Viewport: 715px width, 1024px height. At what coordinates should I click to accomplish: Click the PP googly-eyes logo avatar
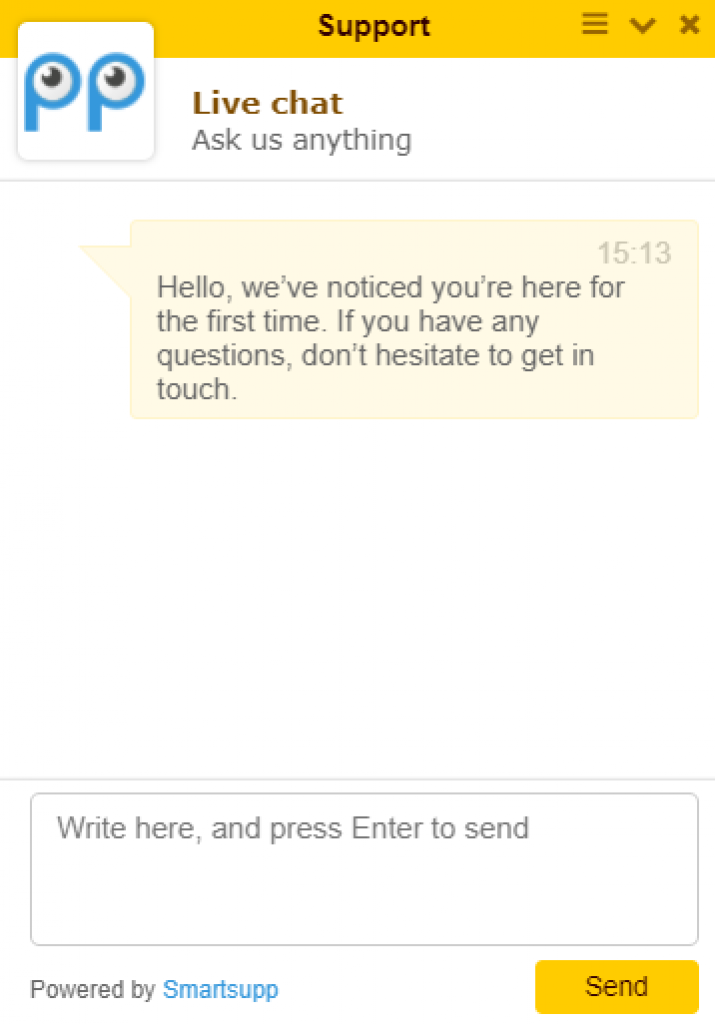pyautogui.click(x=86, y=92)
